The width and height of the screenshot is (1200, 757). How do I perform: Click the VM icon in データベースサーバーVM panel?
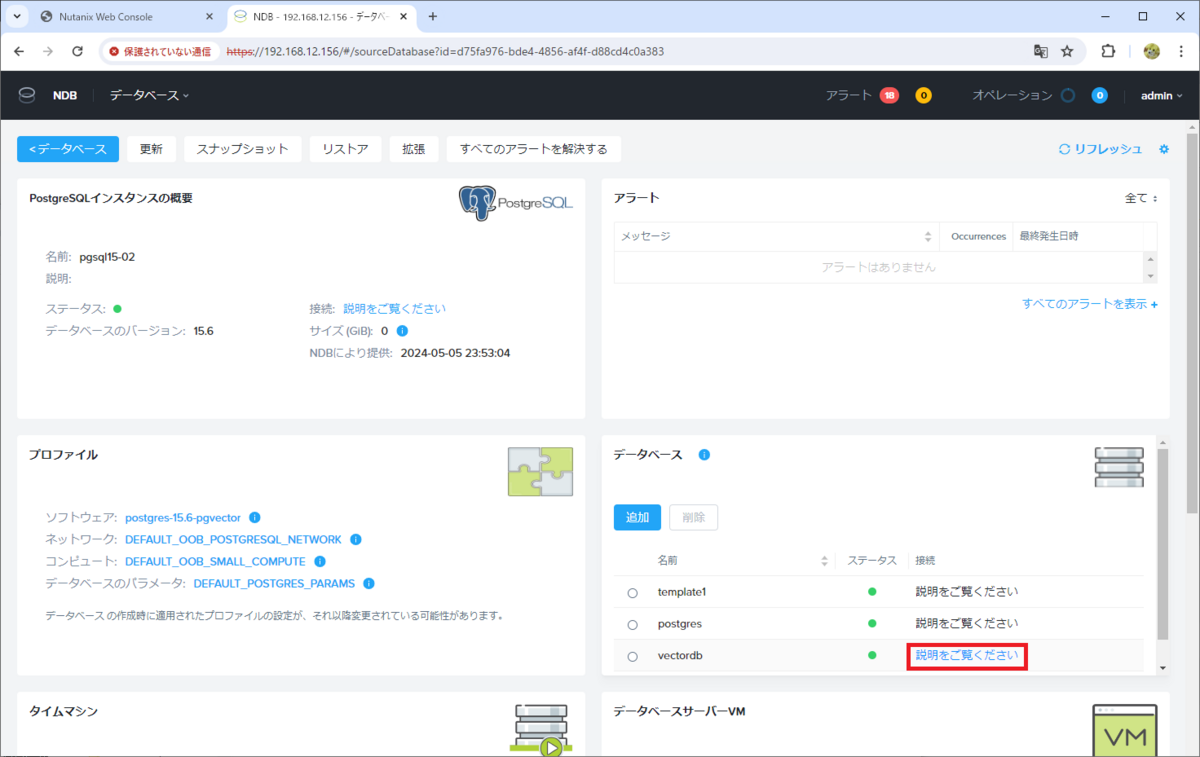(1125, 730)
